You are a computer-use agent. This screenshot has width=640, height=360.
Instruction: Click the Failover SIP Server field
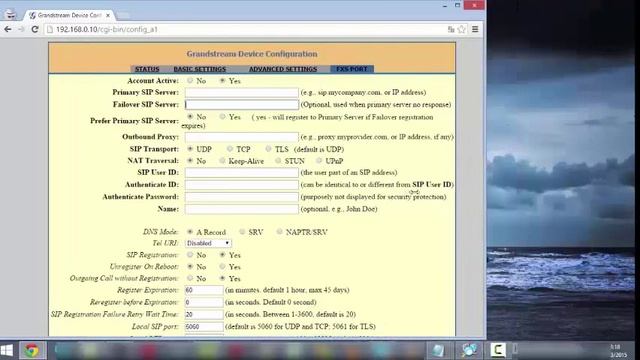242,104
